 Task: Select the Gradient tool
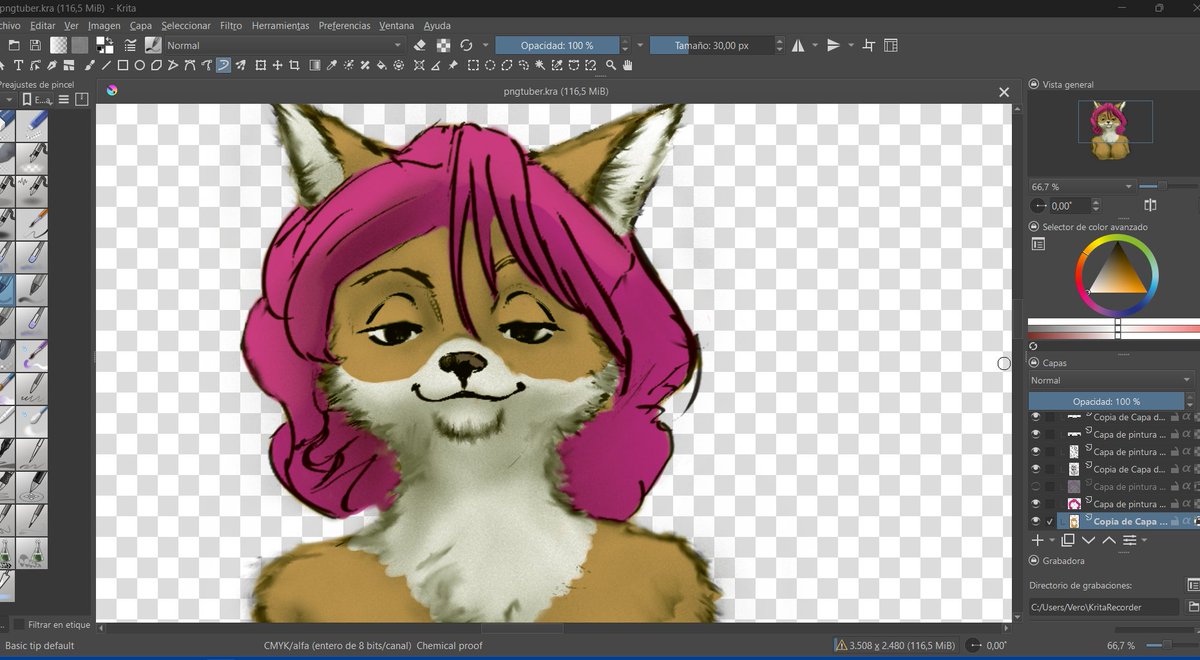coord(316,65)
